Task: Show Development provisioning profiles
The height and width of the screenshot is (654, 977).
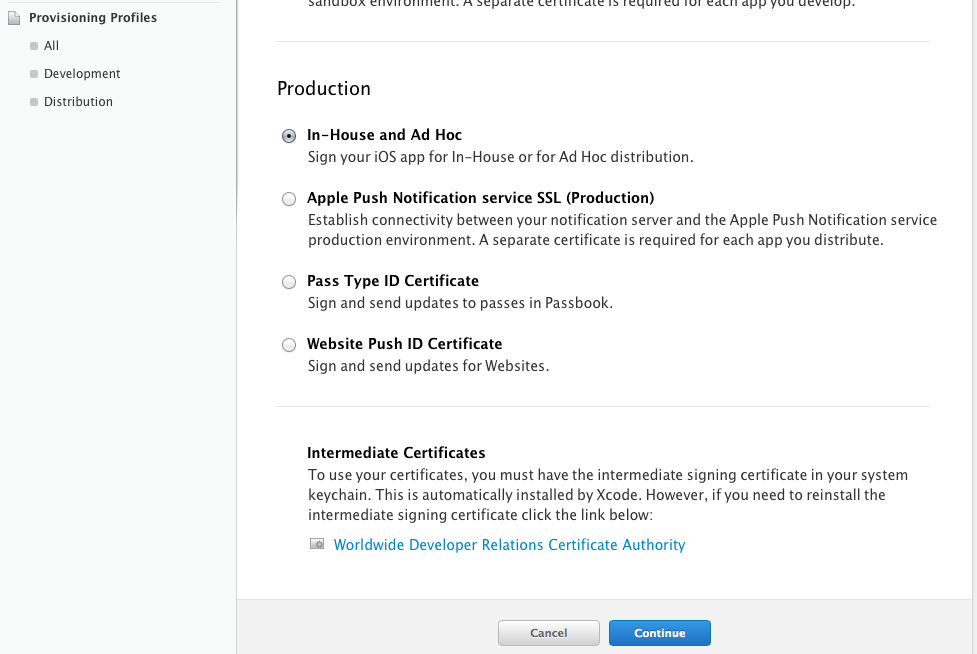Action: coord(82,74)
